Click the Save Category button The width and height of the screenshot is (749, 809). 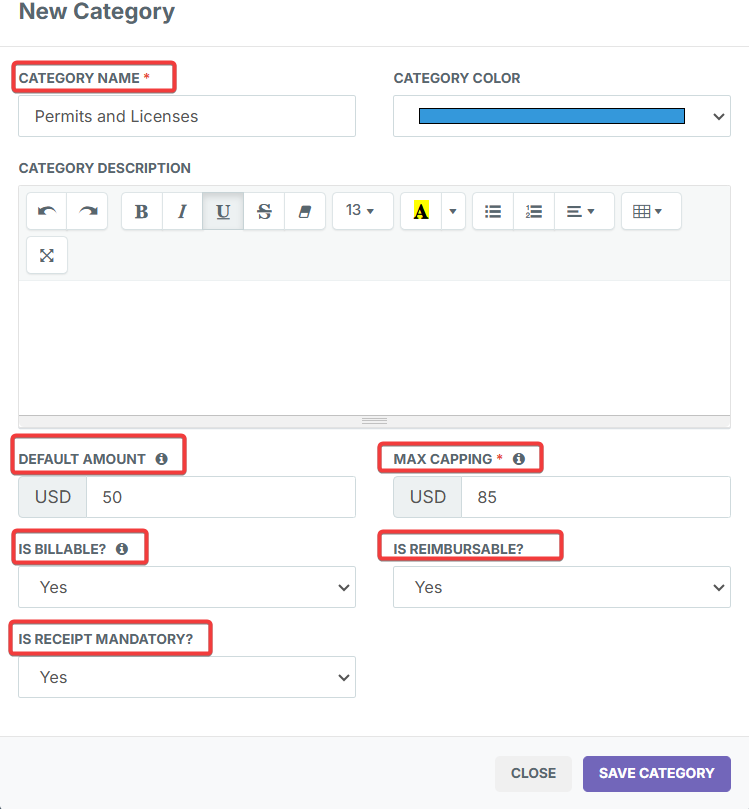pyautogui.click(x=656, y=773)
